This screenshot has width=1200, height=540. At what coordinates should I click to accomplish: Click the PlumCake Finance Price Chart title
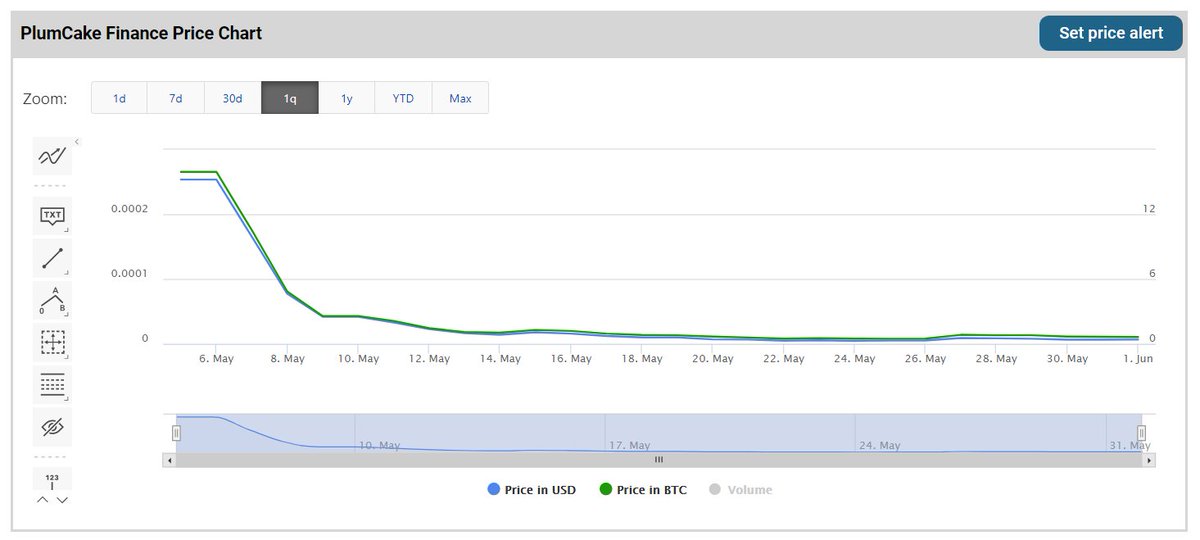(x=141, y=33)
